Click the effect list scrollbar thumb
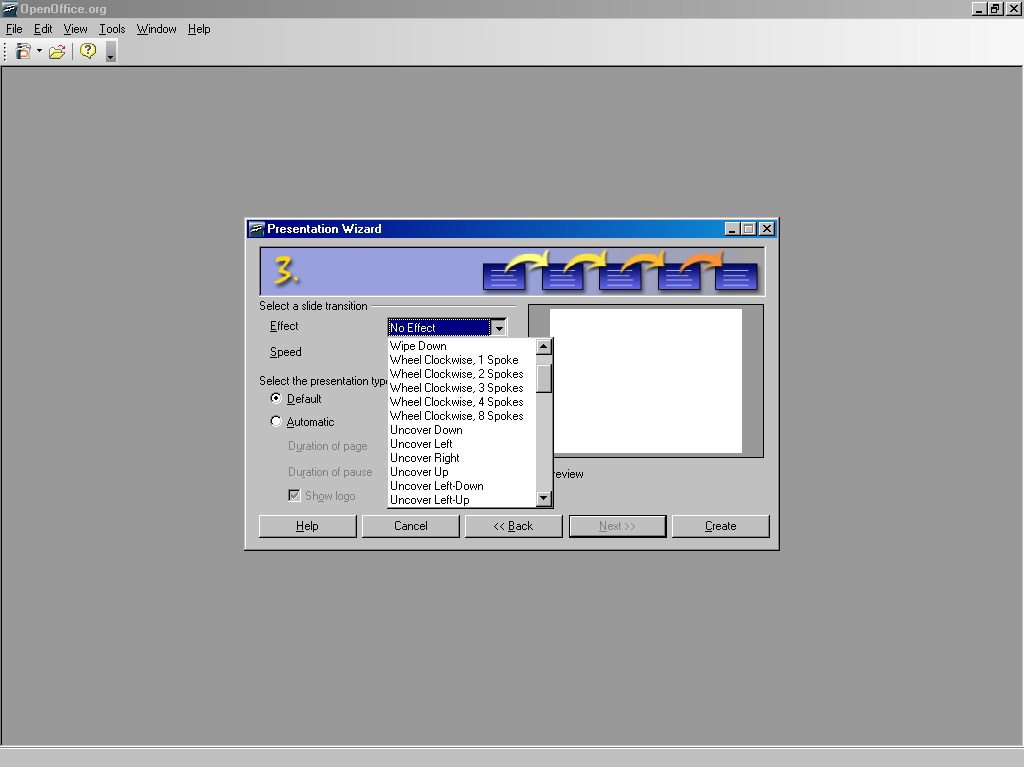 point(544,378)
